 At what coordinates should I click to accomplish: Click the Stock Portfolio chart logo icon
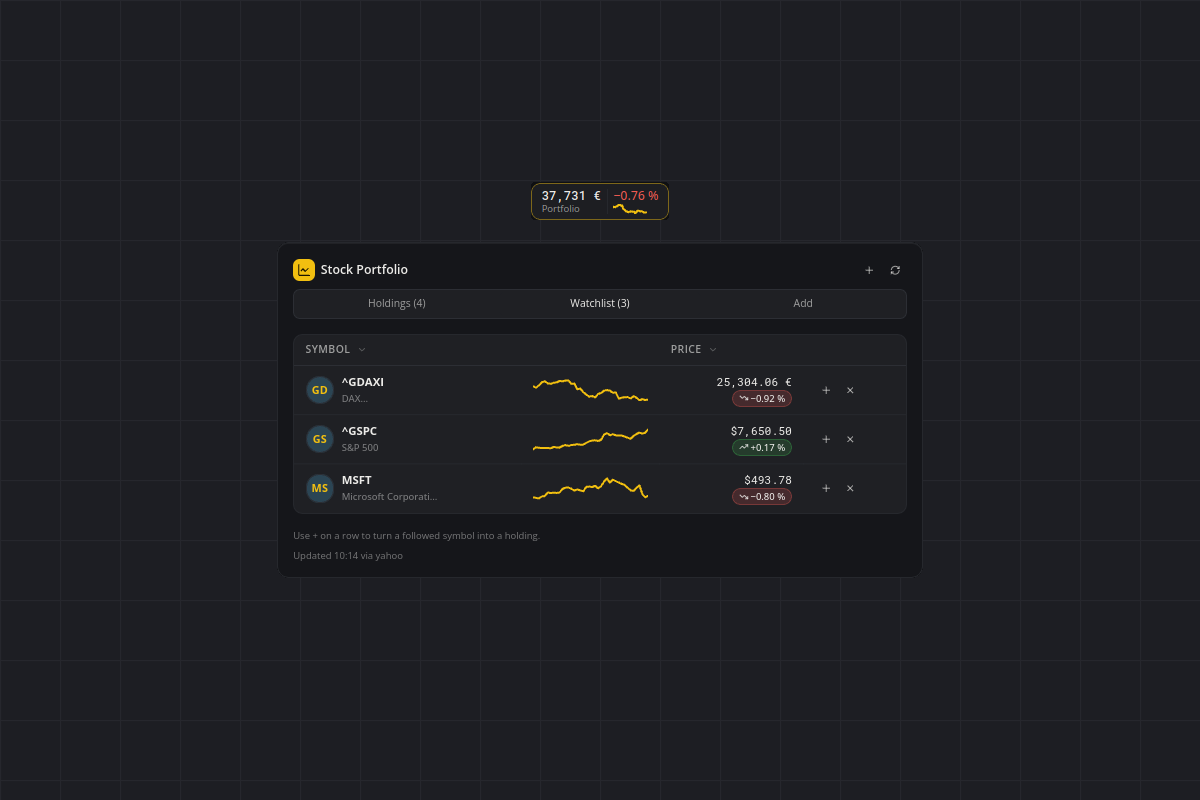[x=304, y=270]
